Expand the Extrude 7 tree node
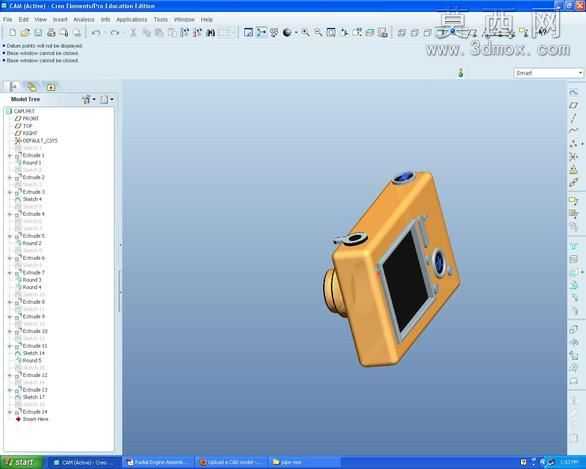This screenshot has width=586, height=469. [x=10, y=273]
